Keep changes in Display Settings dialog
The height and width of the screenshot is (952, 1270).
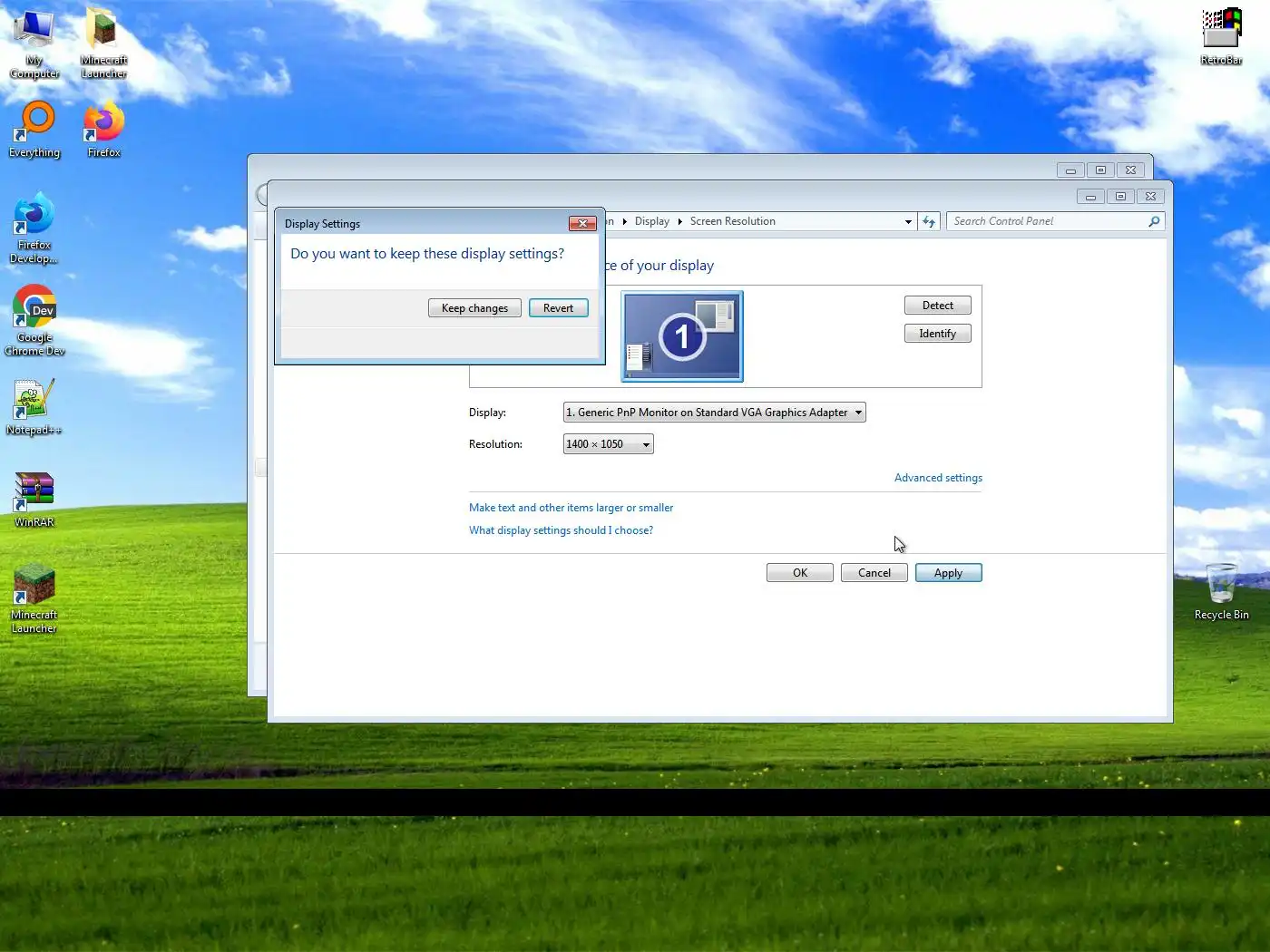474,308
